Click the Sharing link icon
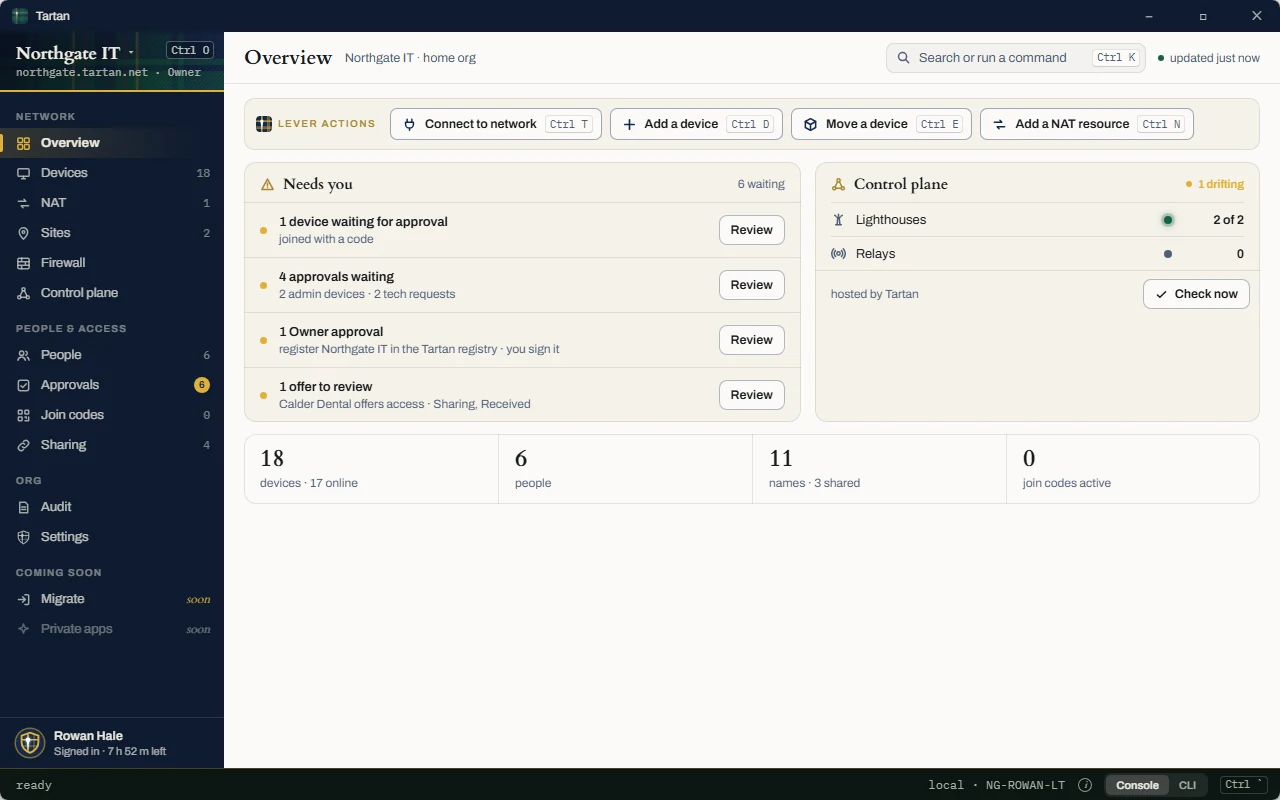 [x=23, y=445]
